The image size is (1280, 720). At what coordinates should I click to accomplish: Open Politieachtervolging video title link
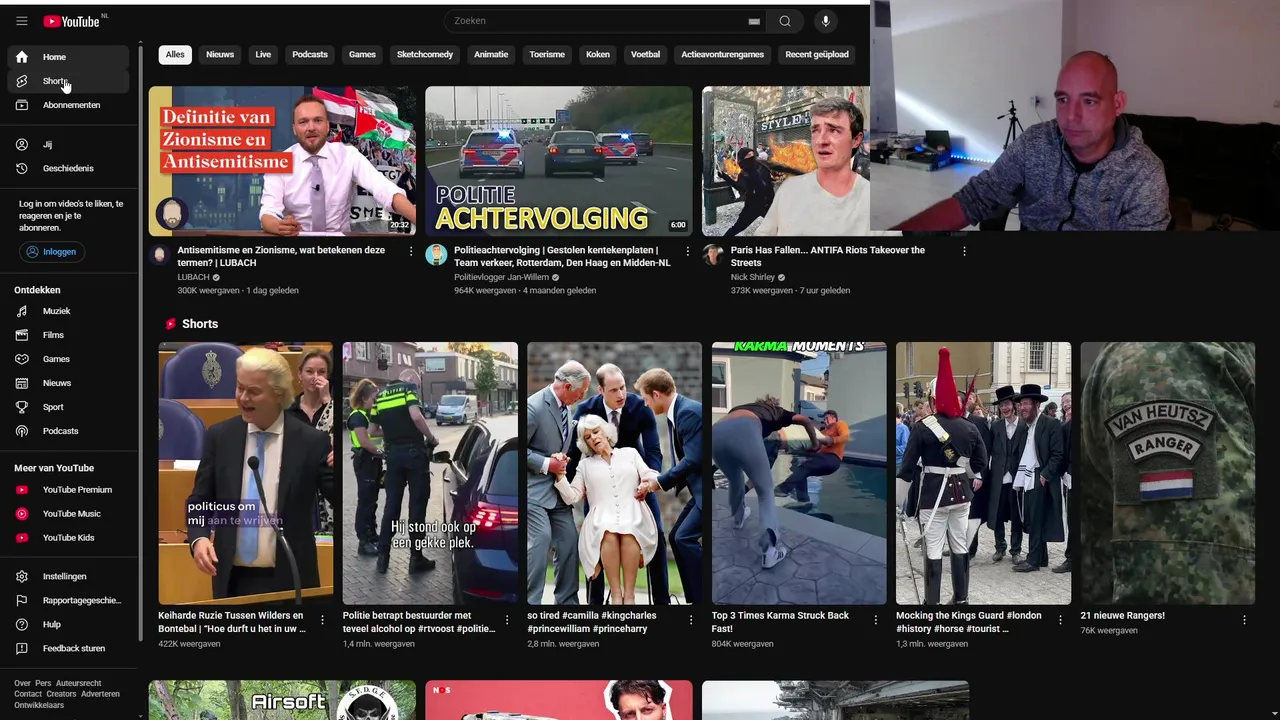[562, 256]
